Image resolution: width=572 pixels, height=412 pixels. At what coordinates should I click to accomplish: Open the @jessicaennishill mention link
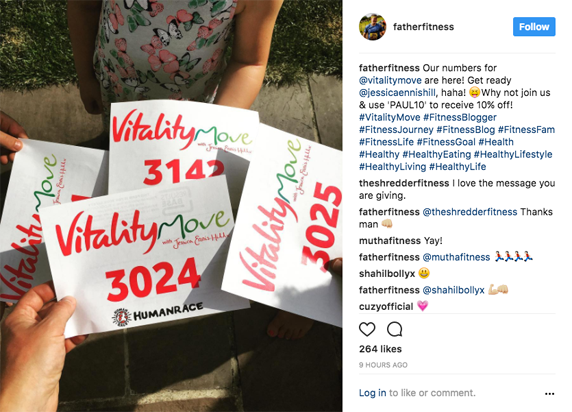pos(397,93)
